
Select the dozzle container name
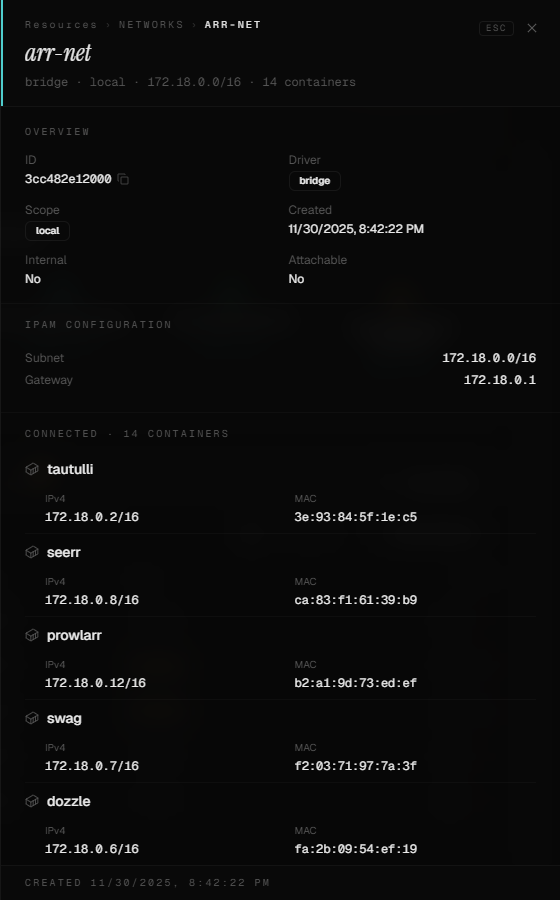(x=68, y=801)
